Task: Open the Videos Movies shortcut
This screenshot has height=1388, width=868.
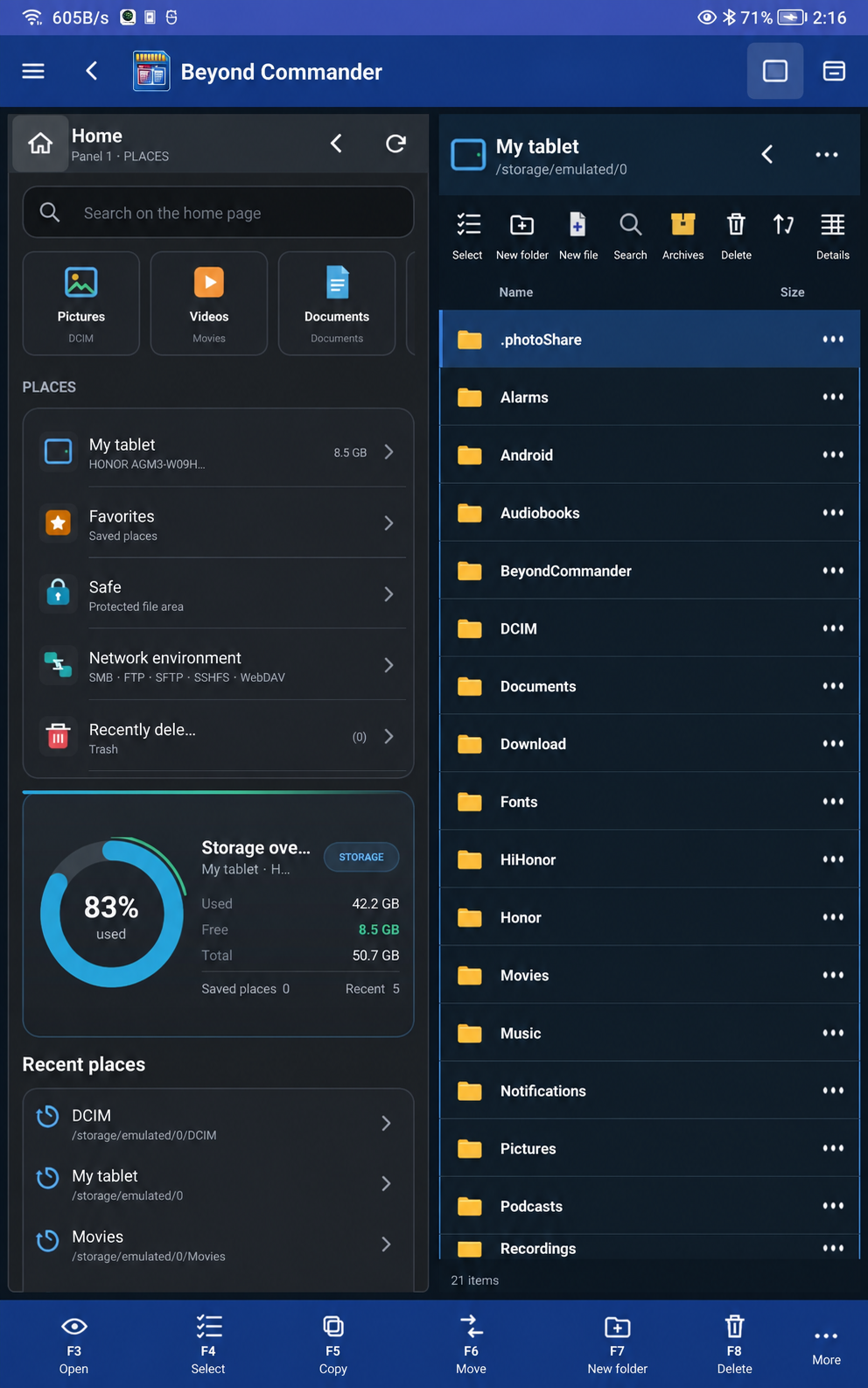Action: click(x=209, y=304)
